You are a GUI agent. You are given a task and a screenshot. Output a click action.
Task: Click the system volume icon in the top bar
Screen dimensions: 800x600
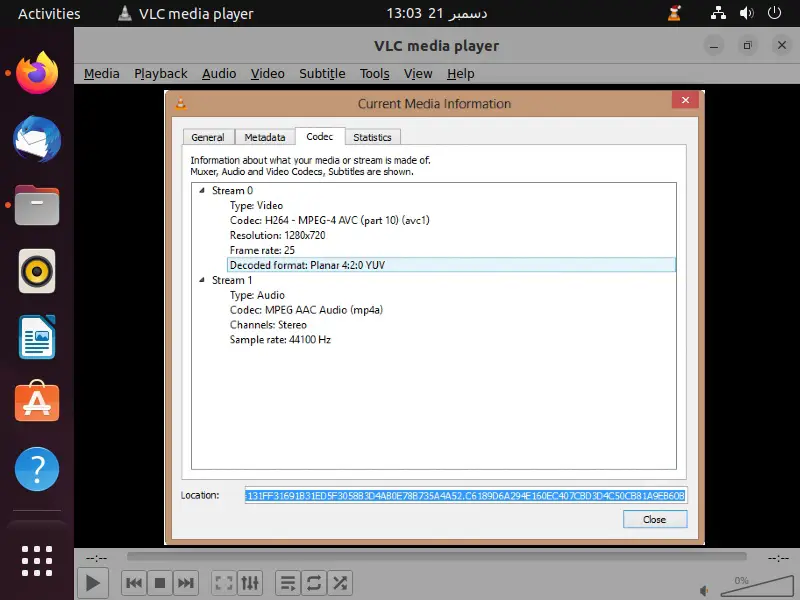746,13
